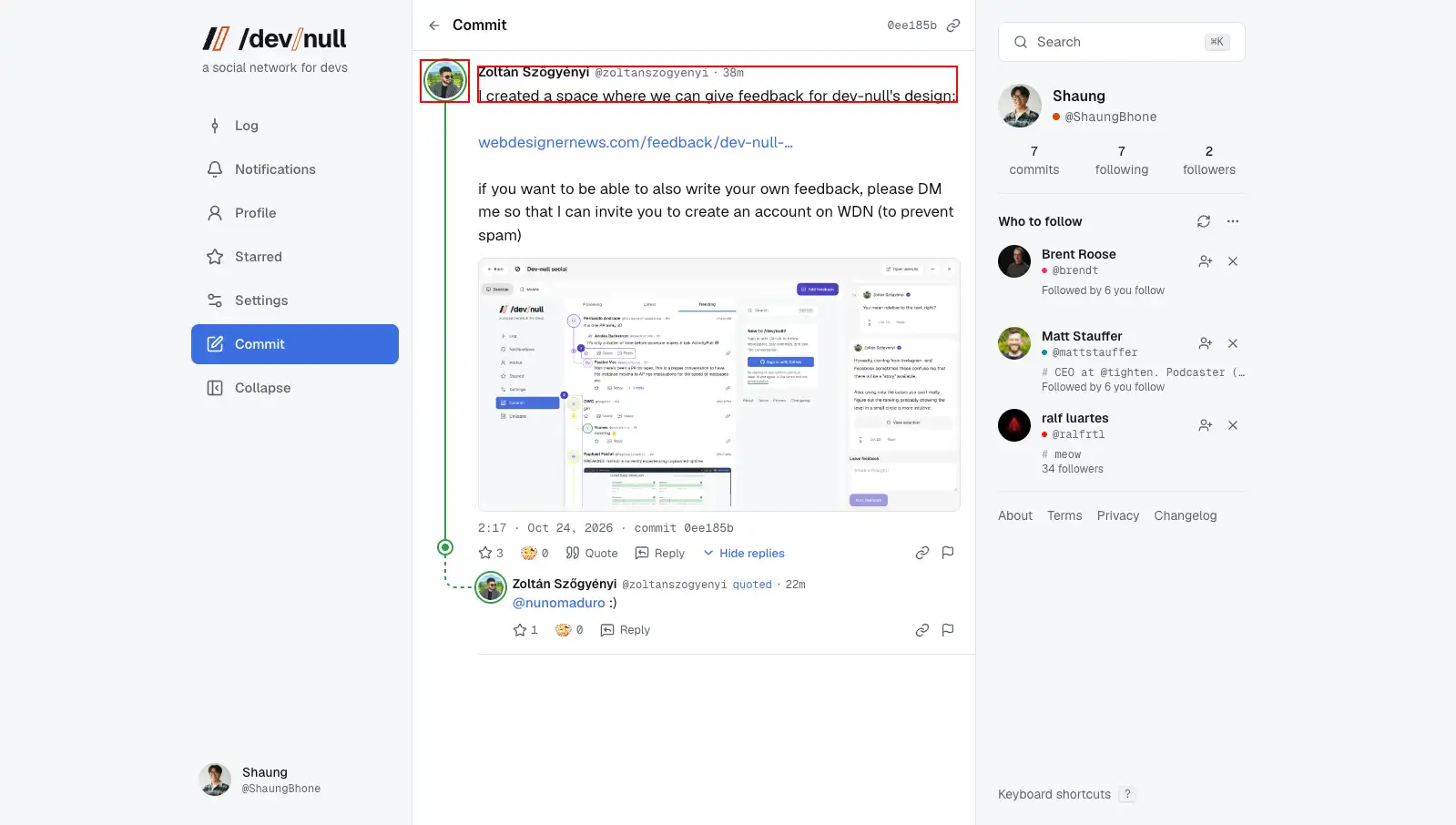Star the main commit with 3 stars
The height and width of the screenshot is (825, 1456).
point(491,553)
